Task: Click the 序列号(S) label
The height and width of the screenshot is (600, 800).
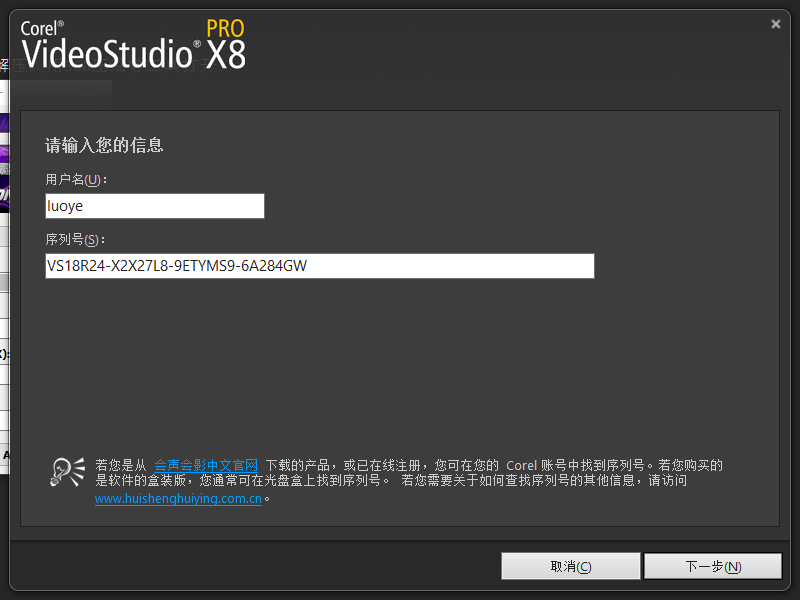Action: [x=75, y=239]
